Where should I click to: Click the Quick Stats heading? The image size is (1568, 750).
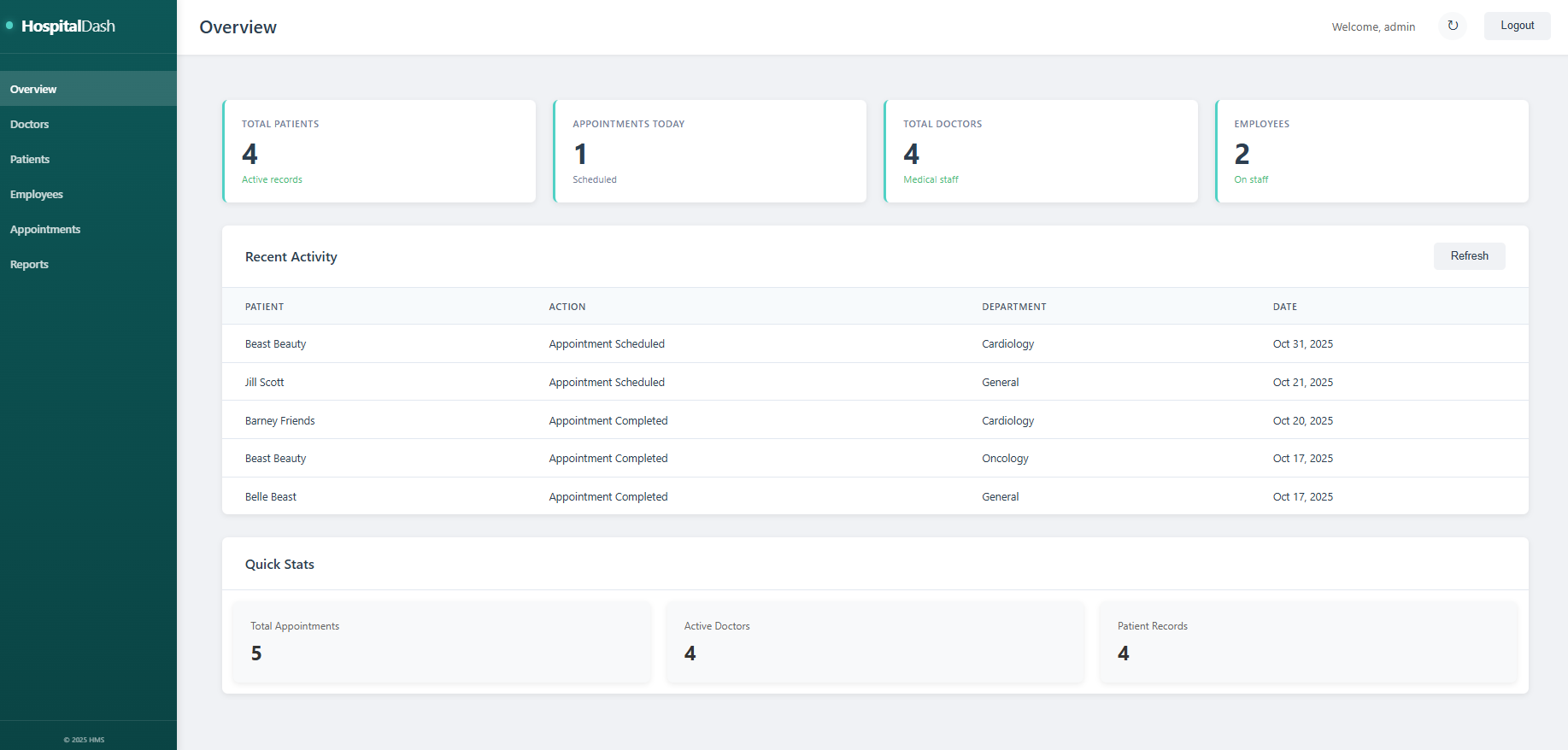point(279,565)
